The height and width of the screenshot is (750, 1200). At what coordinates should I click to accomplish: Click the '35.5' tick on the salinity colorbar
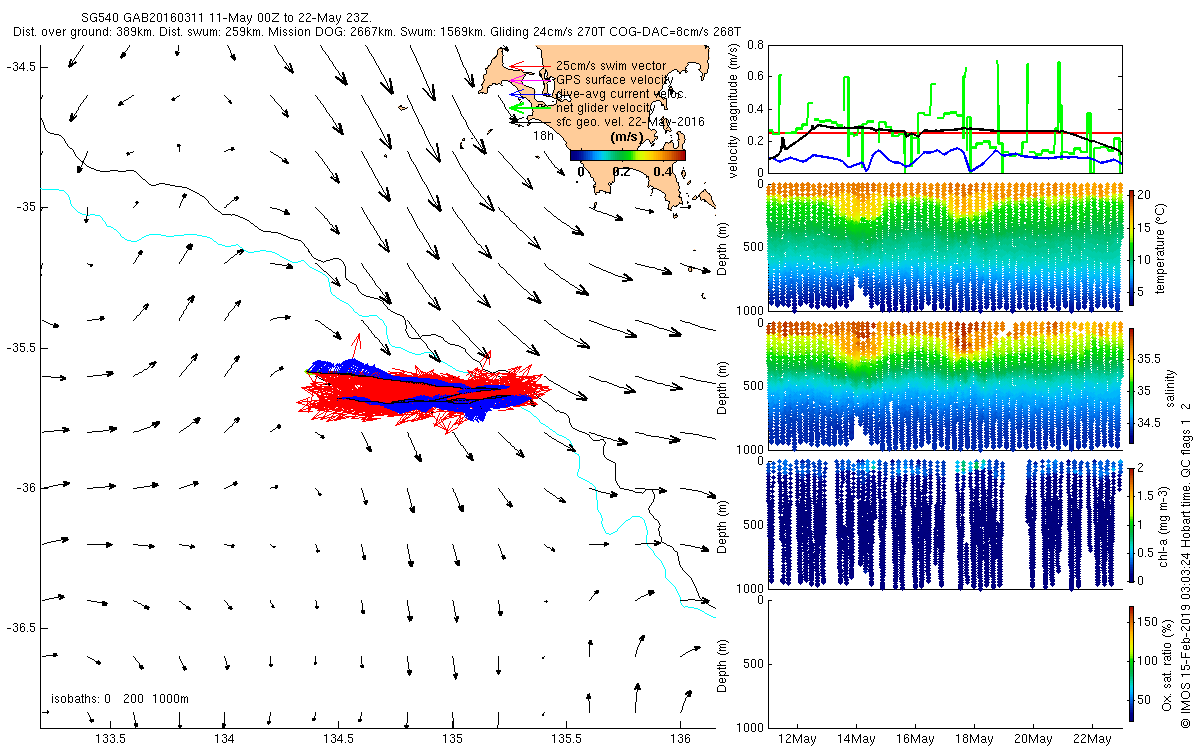tap(1151, 357)
